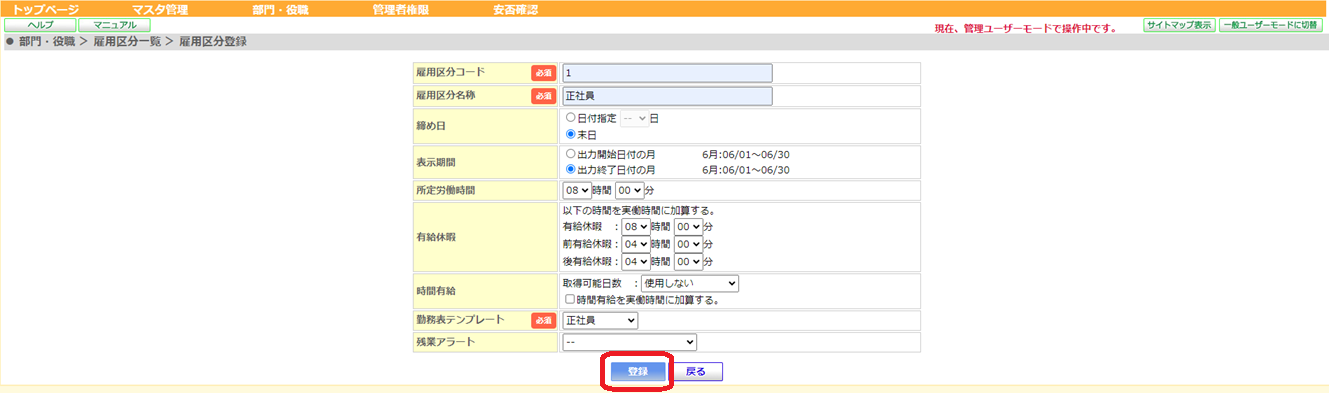The height and width of the screenshot is (393, 1329).
Task: Open the 所定労働時間 hours dropdown
Action: [577, 190]
